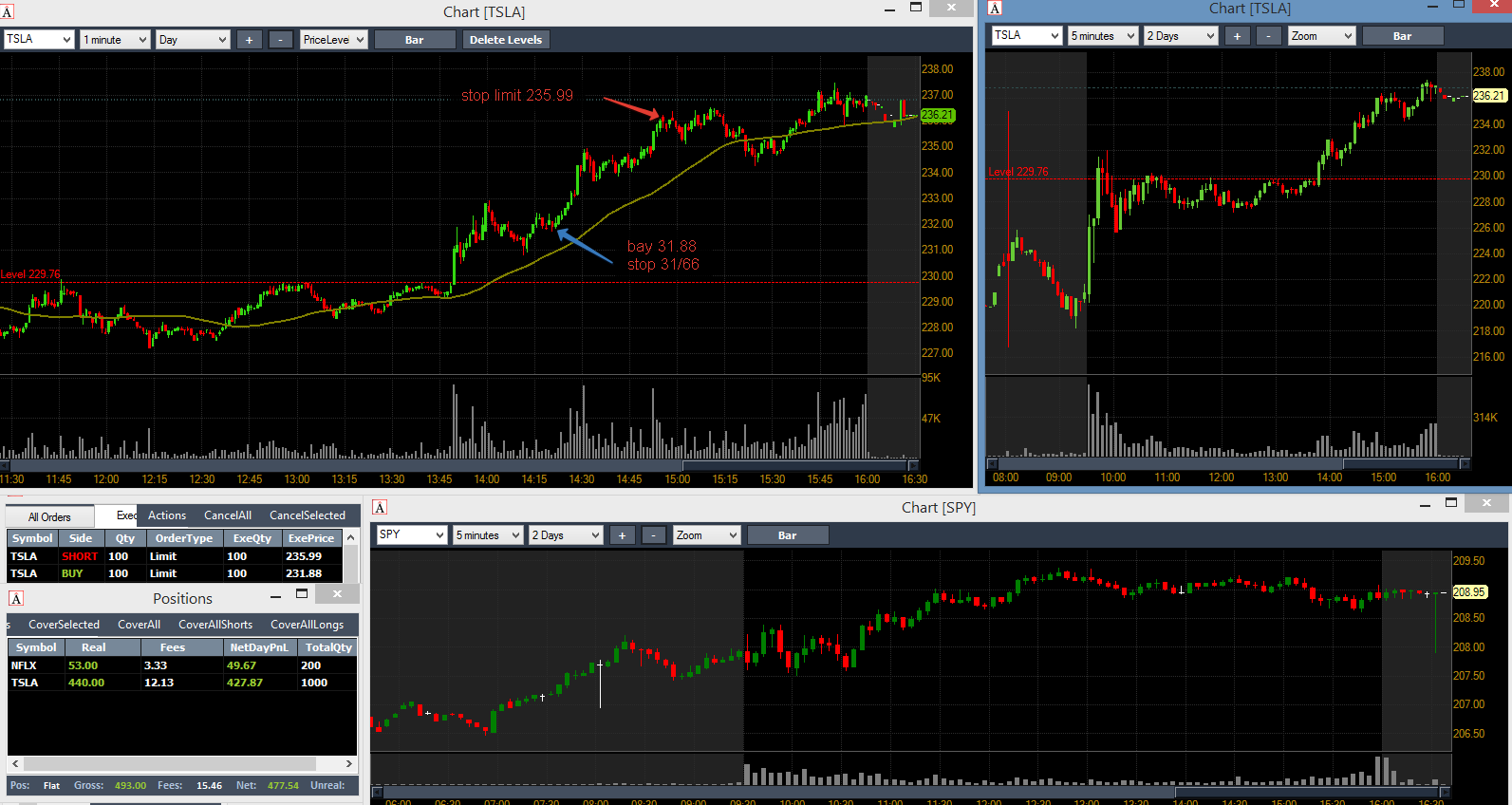Close the 1-minute TSLA chart window
1512x805 pixels.
951,8
